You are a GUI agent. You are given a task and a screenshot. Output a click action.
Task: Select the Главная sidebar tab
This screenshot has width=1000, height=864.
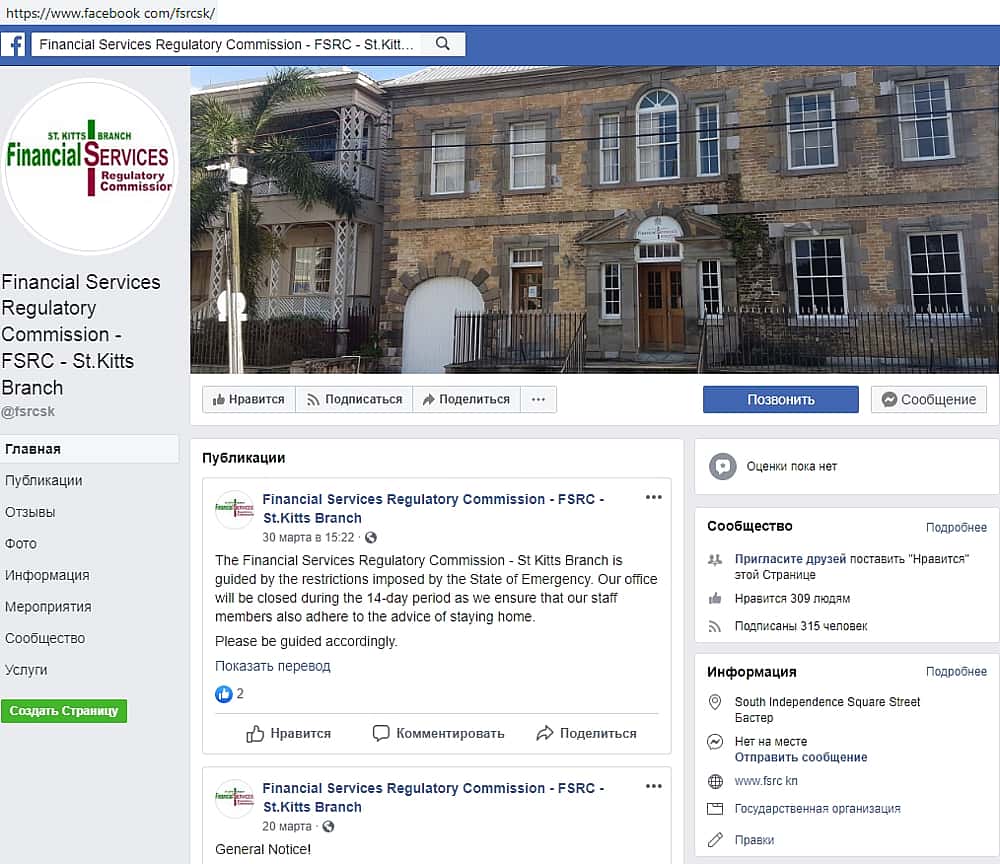click(89, 449)
